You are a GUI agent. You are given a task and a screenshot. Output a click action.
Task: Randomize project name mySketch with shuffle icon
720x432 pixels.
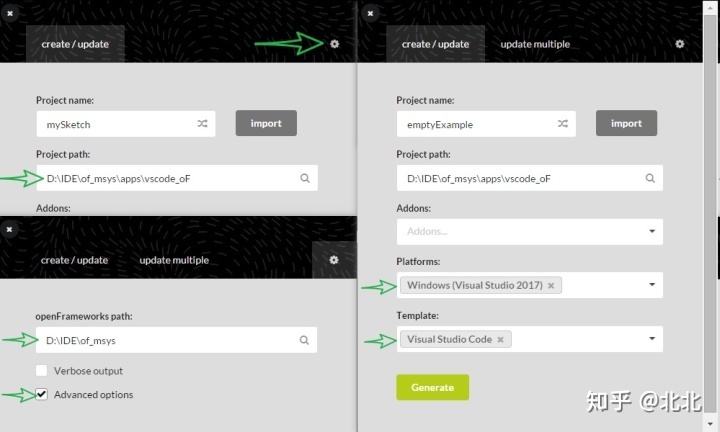[x=202, y=123]
